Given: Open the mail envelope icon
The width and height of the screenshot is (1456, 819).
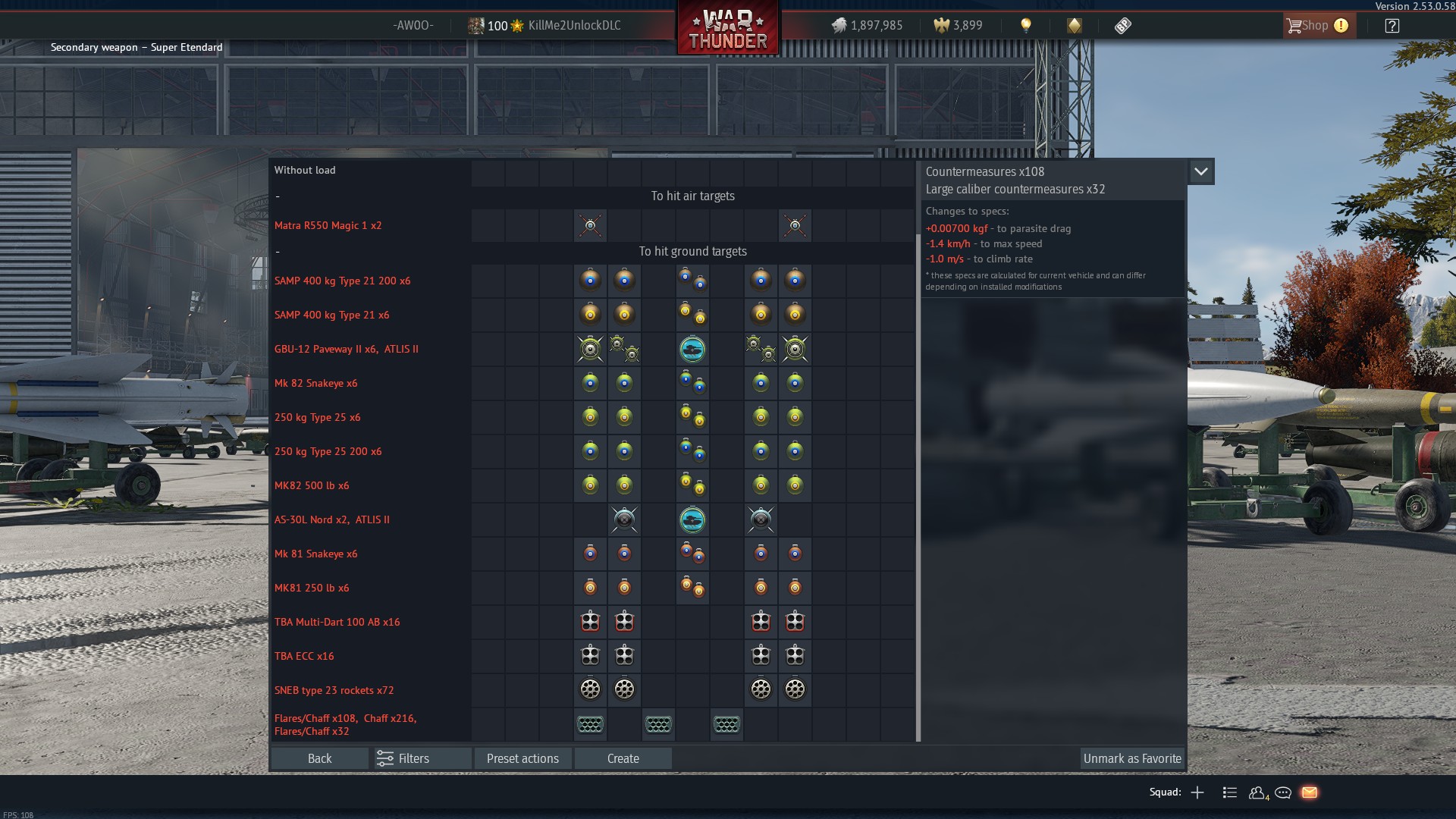Looking at the screenshot, I should click(1309, 792).
